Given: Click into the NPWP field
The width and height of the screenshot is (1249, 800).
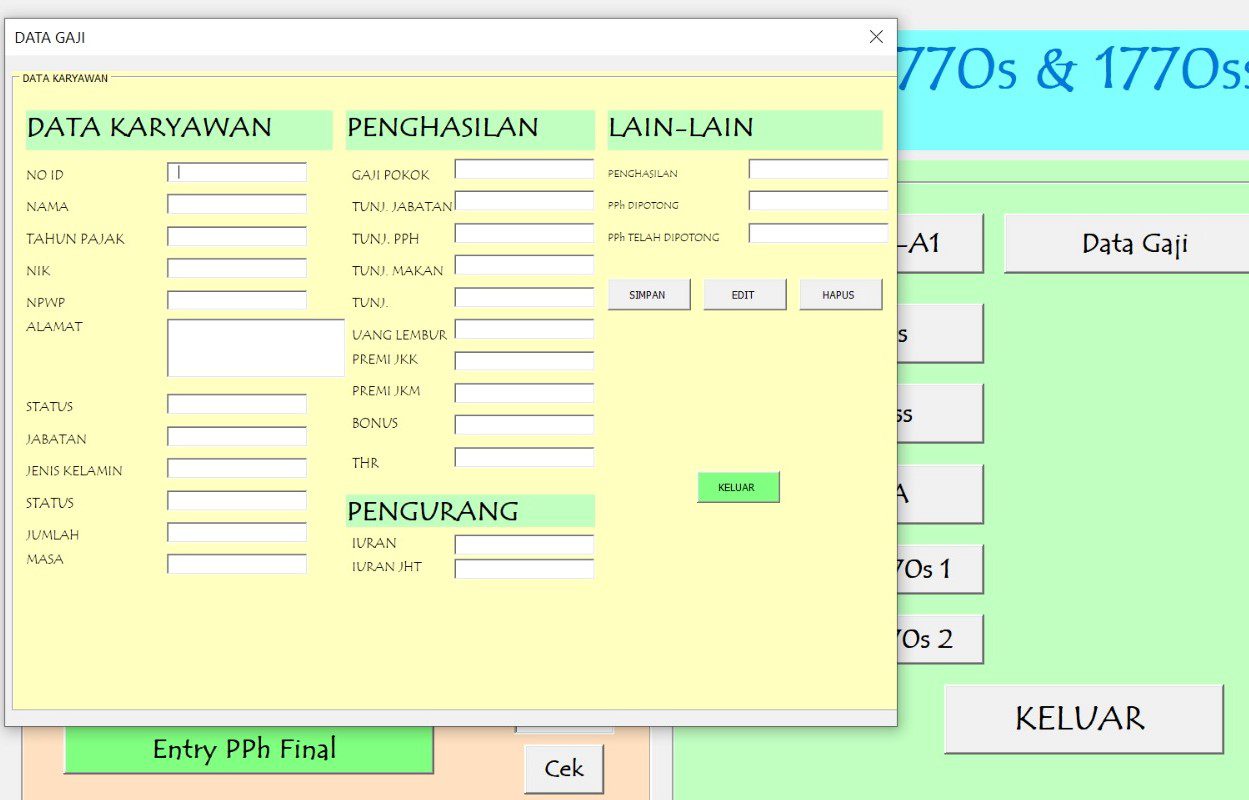Looking at the screenshot, I should [237, 301].
